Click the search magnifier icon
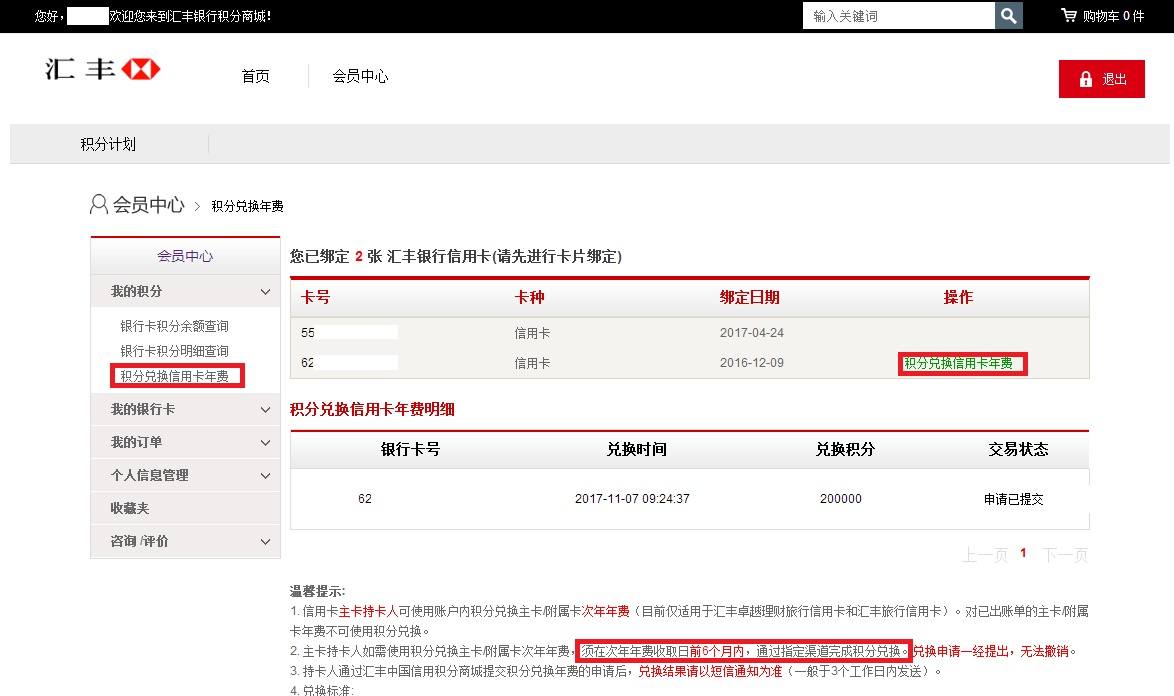This screenshot has height=696, width=1174. [x=1009, y=16]
